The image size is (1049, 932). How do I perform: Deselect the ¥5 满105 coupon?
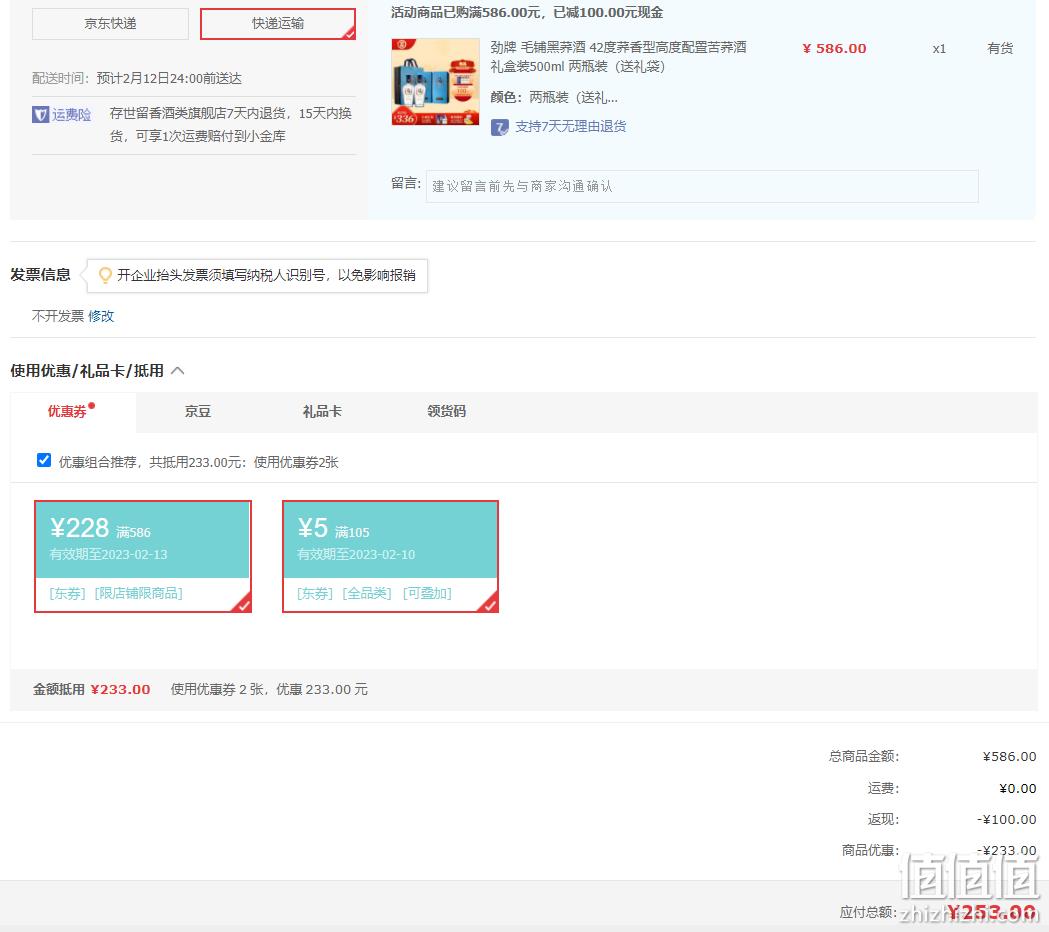(x=391, y=556)
